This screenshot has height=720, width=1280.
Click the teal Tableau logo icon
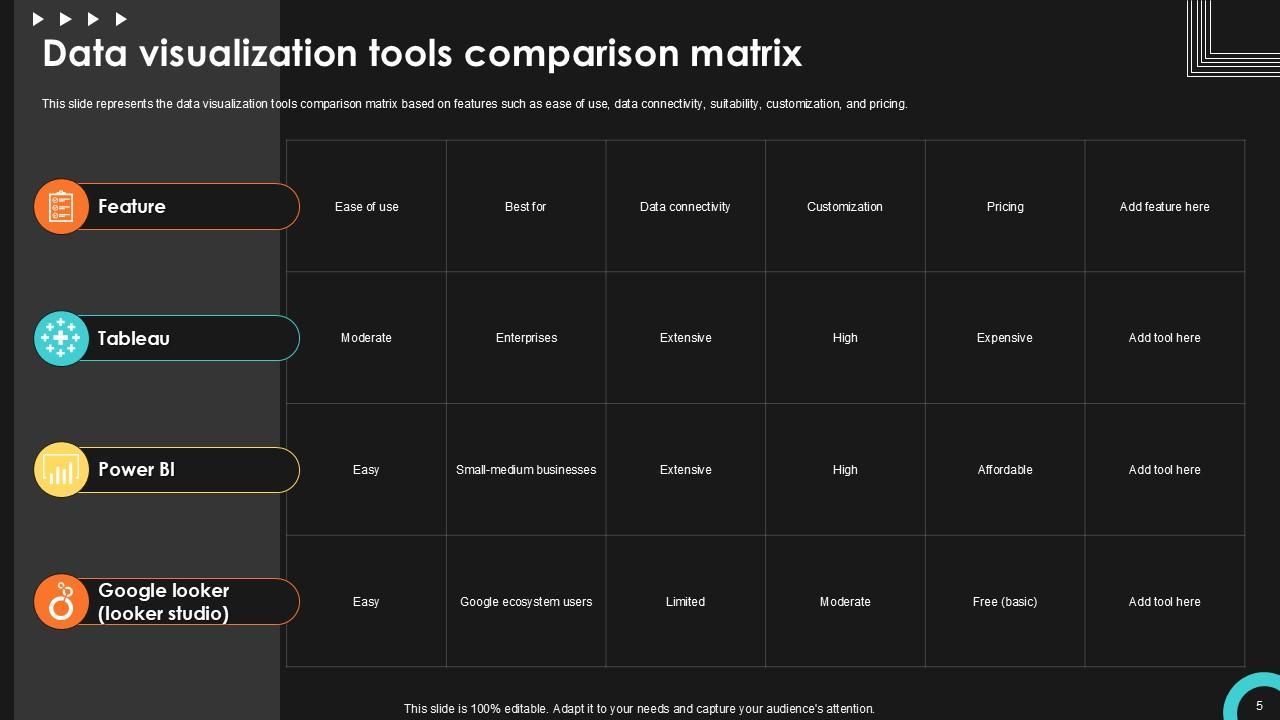tap(61, 339)
